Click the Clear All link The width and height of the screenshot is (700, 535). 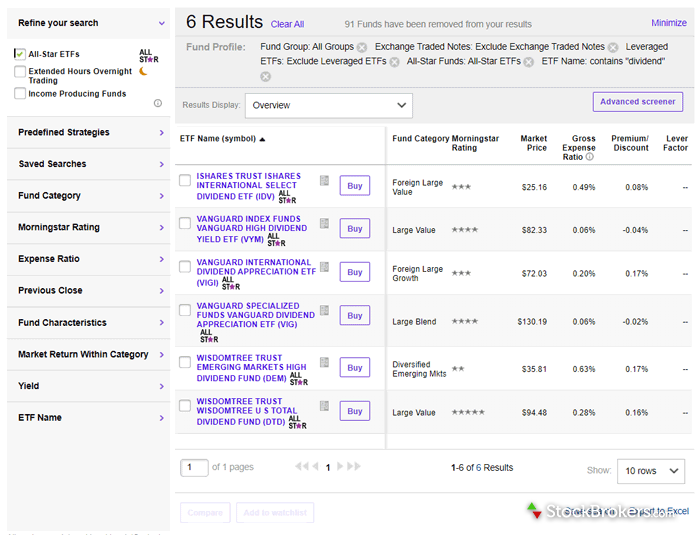(287, 24)
